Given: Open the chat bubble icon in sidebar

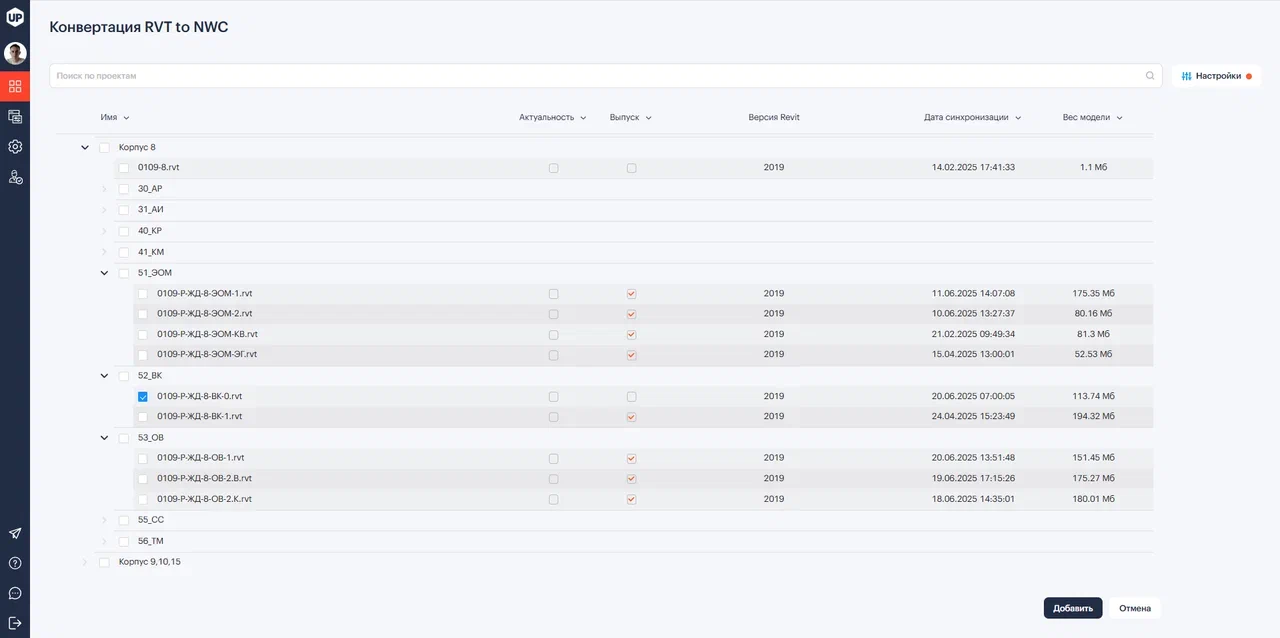Looking at the screenshot, I should (15, 593).
